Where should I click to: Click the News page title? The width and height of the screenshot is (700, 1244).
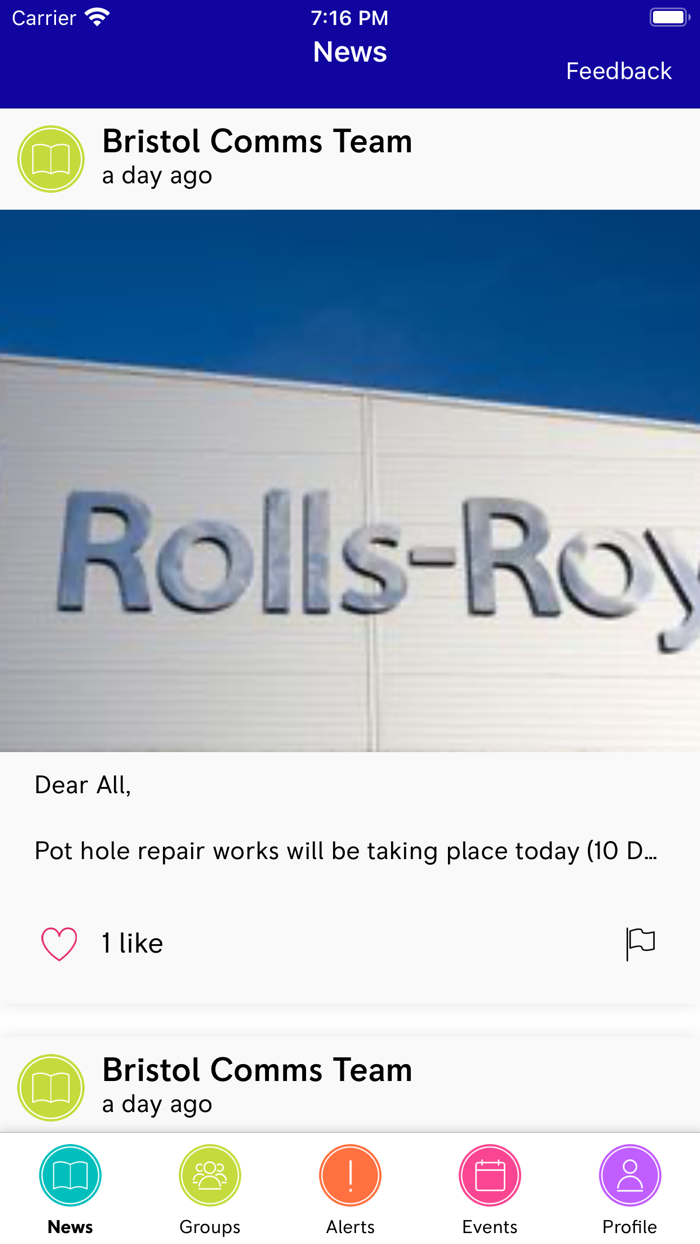click(x=350, y=52)
